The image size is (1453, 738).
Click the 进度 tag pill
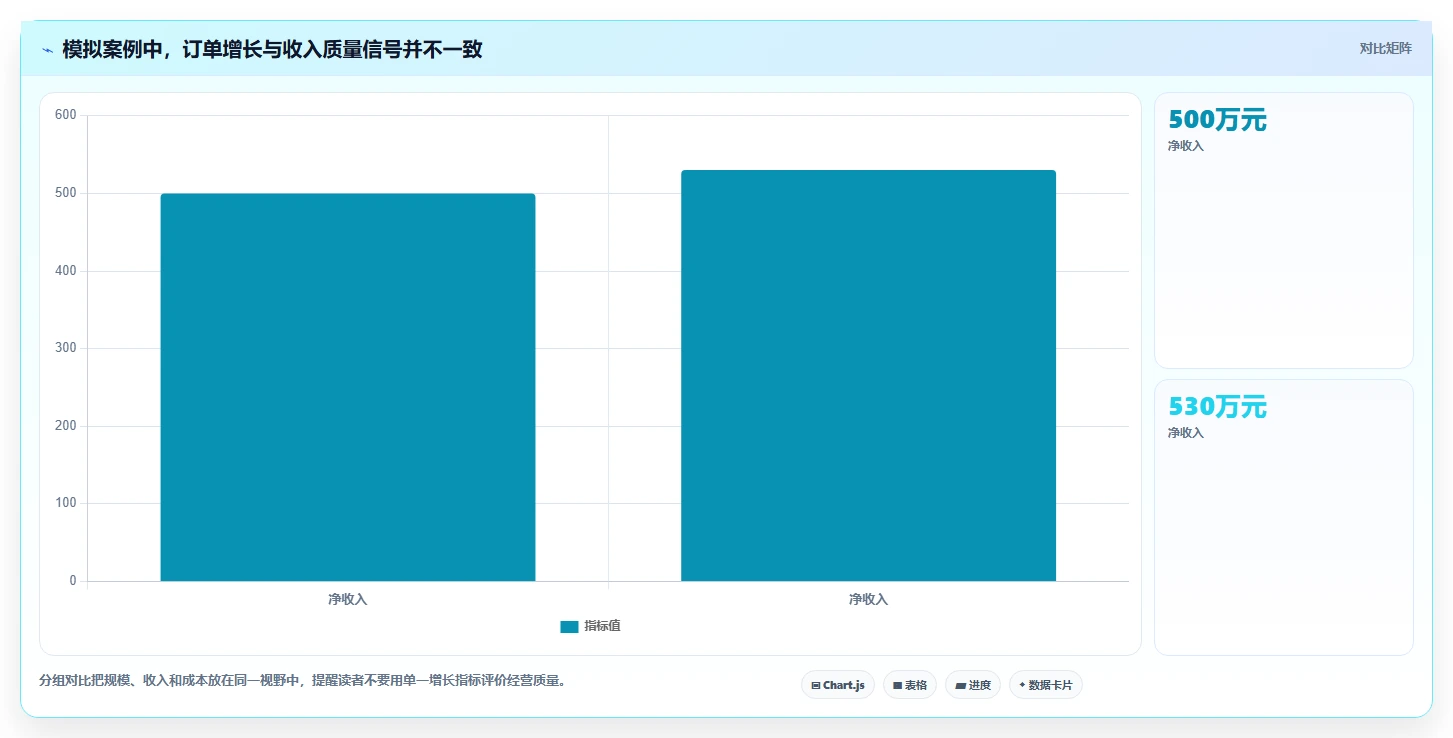tap(973, 685)
